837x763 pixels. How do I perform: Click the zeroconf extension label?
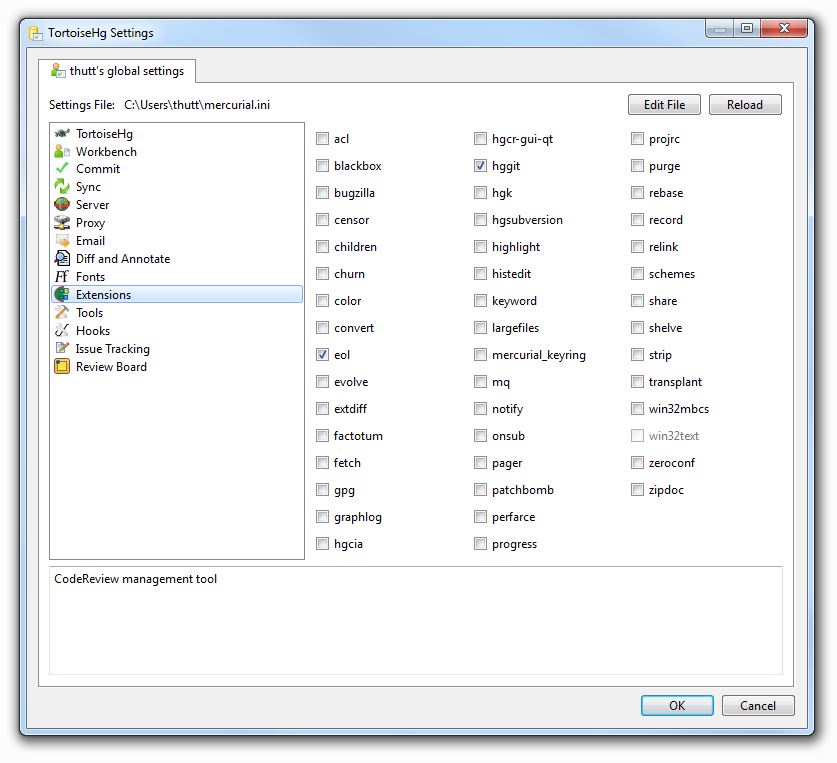(672, 463)
